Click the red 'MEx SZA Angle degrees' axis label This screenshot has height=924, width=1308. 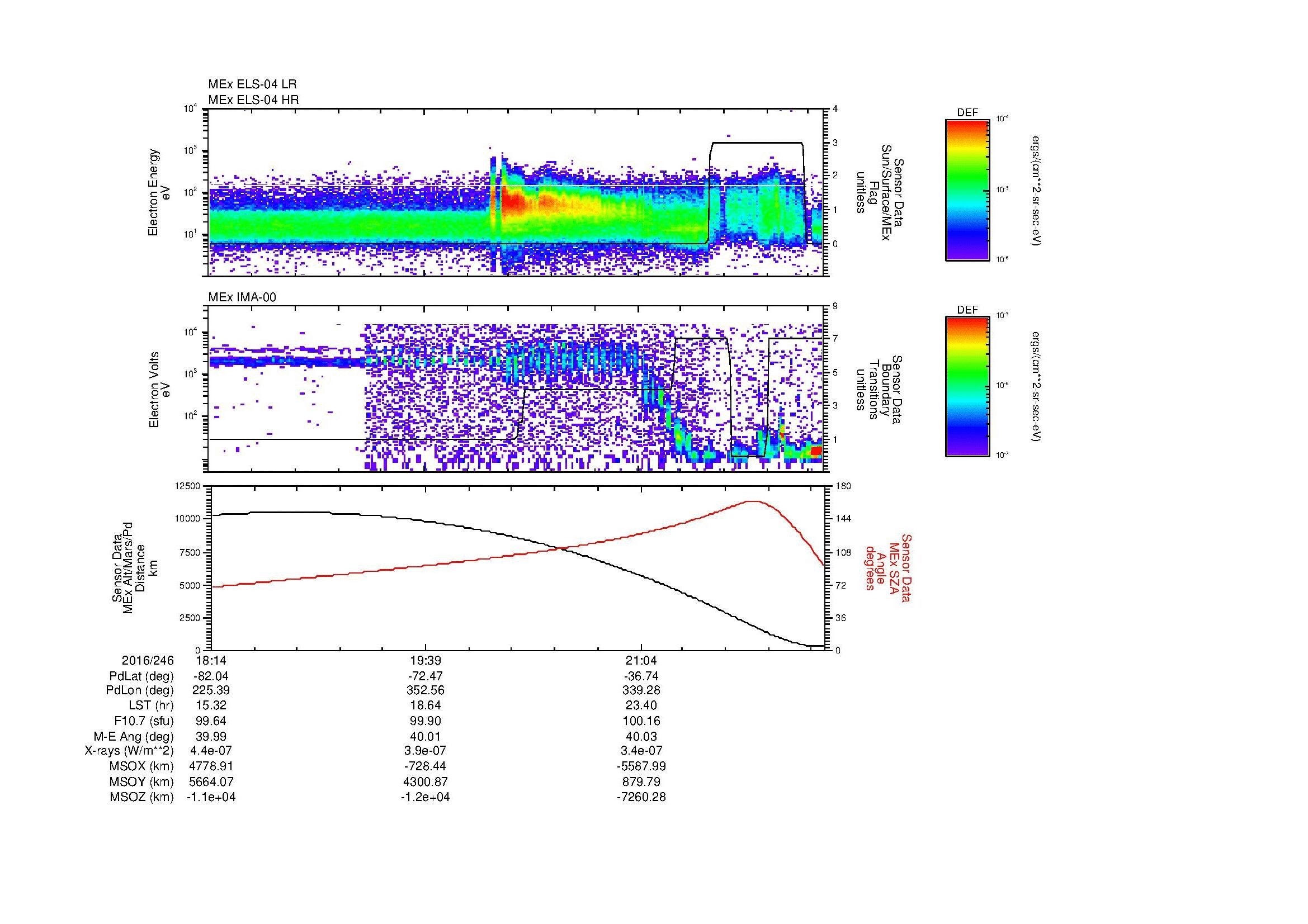click(887, 568)
